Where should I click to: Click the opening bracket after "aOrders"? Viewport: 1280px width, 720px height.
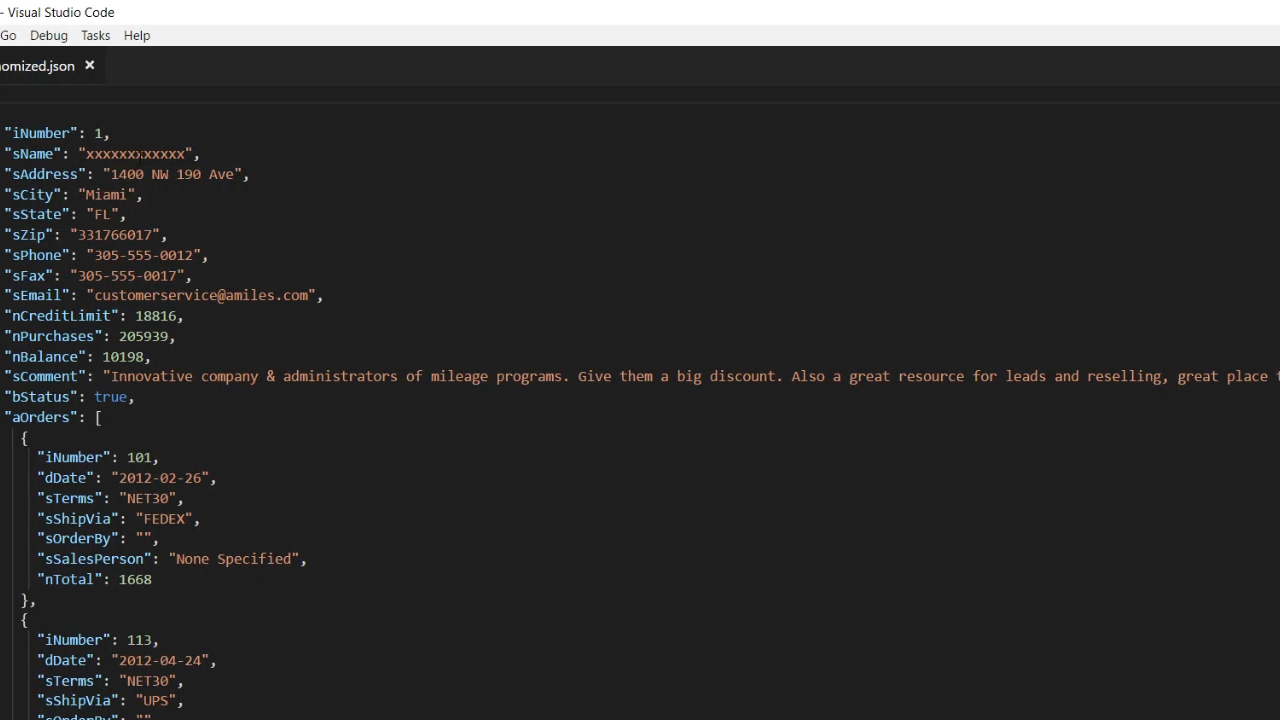(98, 417)
